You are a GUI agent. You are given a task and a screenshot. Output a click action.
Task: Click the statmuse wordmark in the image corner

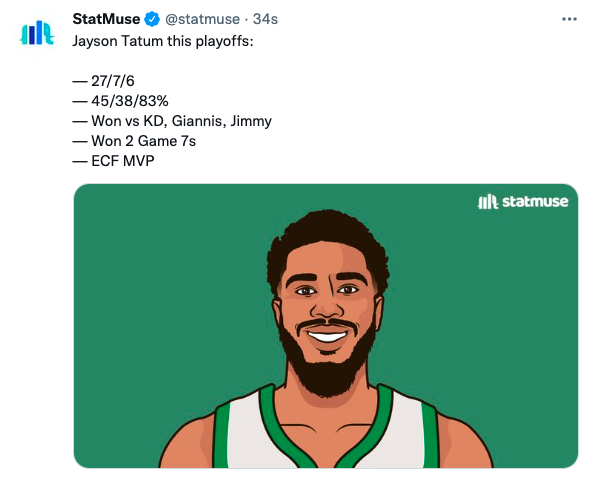click(535, 202)
